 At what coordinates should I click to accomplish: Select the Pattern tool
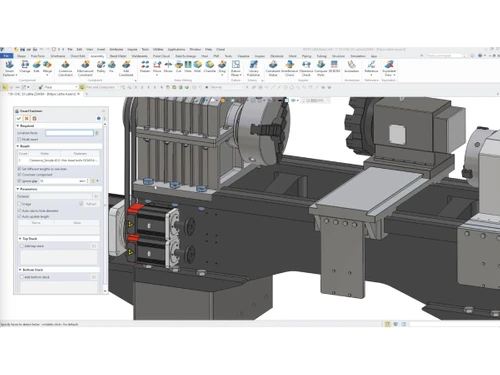point(145,67)
